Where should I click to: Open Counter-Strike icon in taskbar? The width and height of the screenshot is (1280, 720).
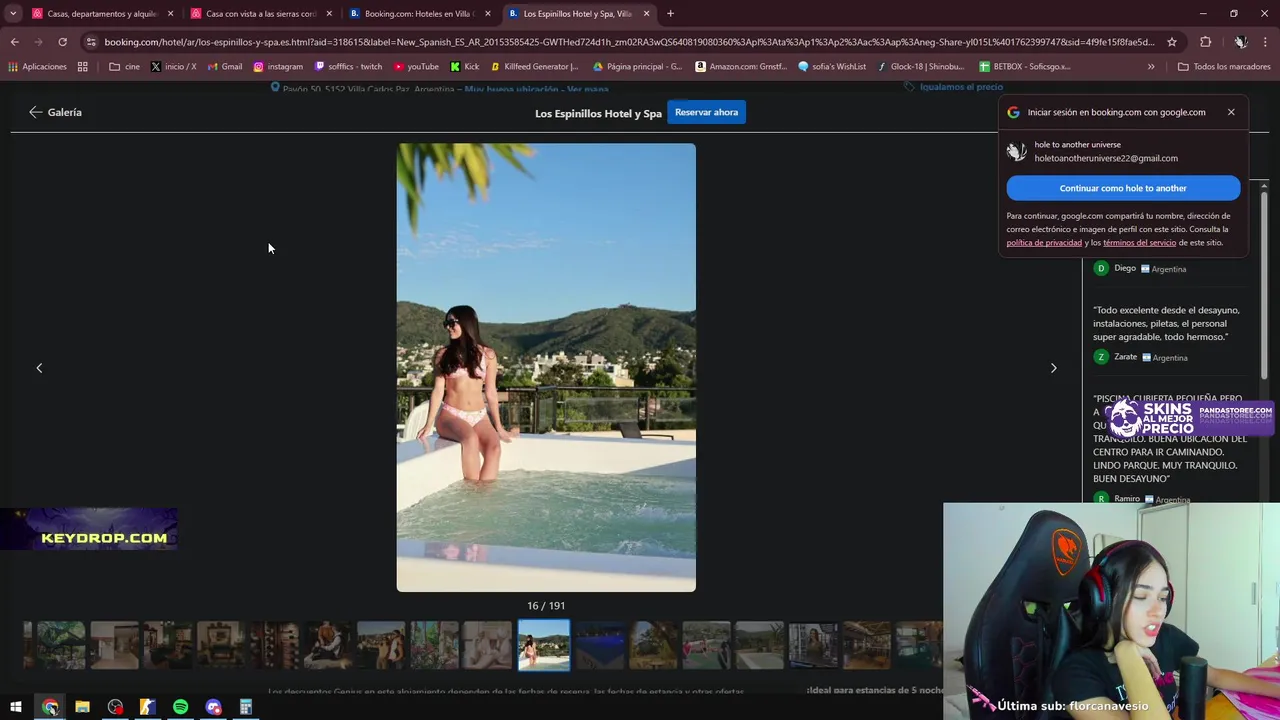coord(148,707)
